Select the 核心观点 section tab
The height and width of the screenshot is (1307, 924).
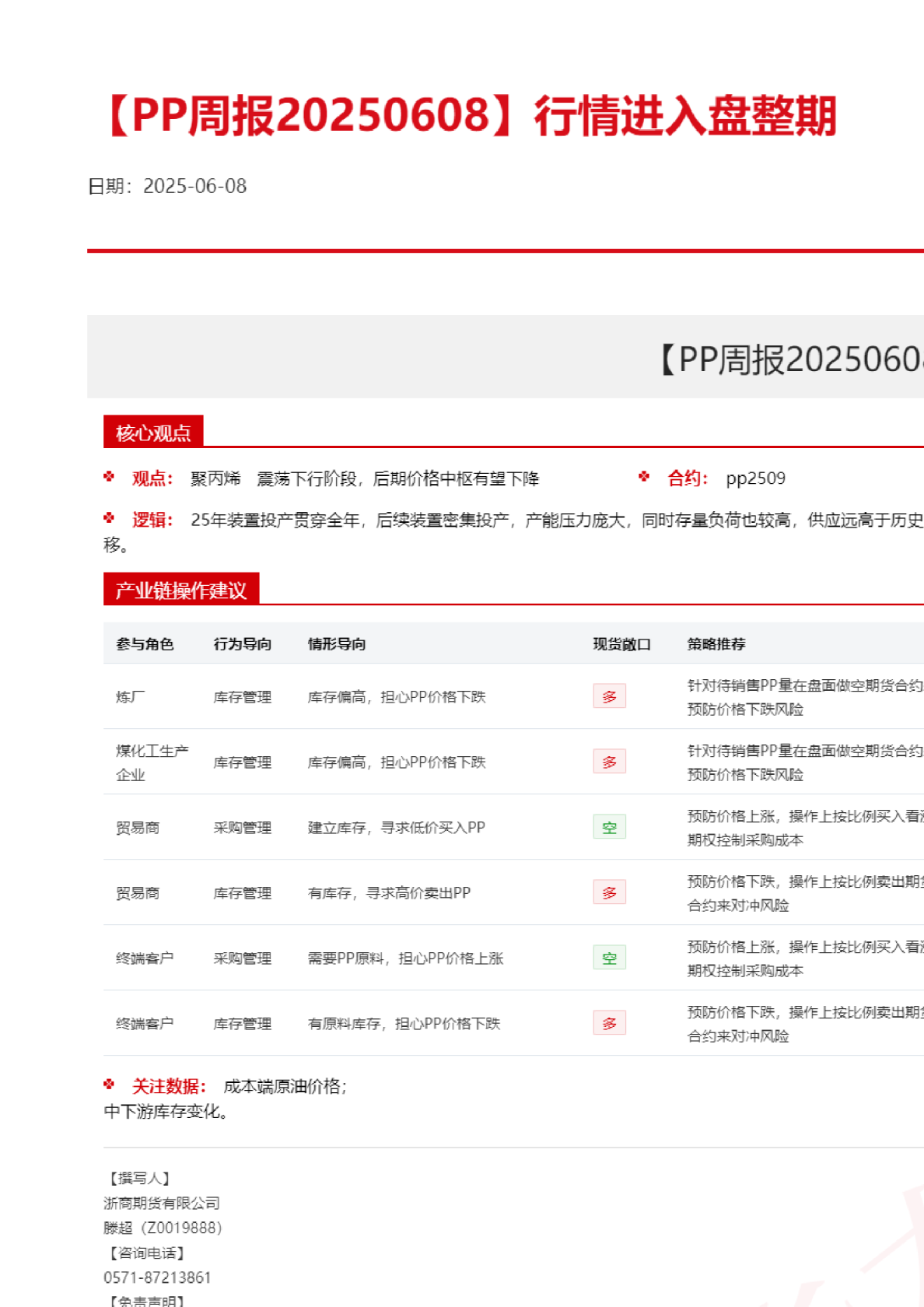pos(153,433)
